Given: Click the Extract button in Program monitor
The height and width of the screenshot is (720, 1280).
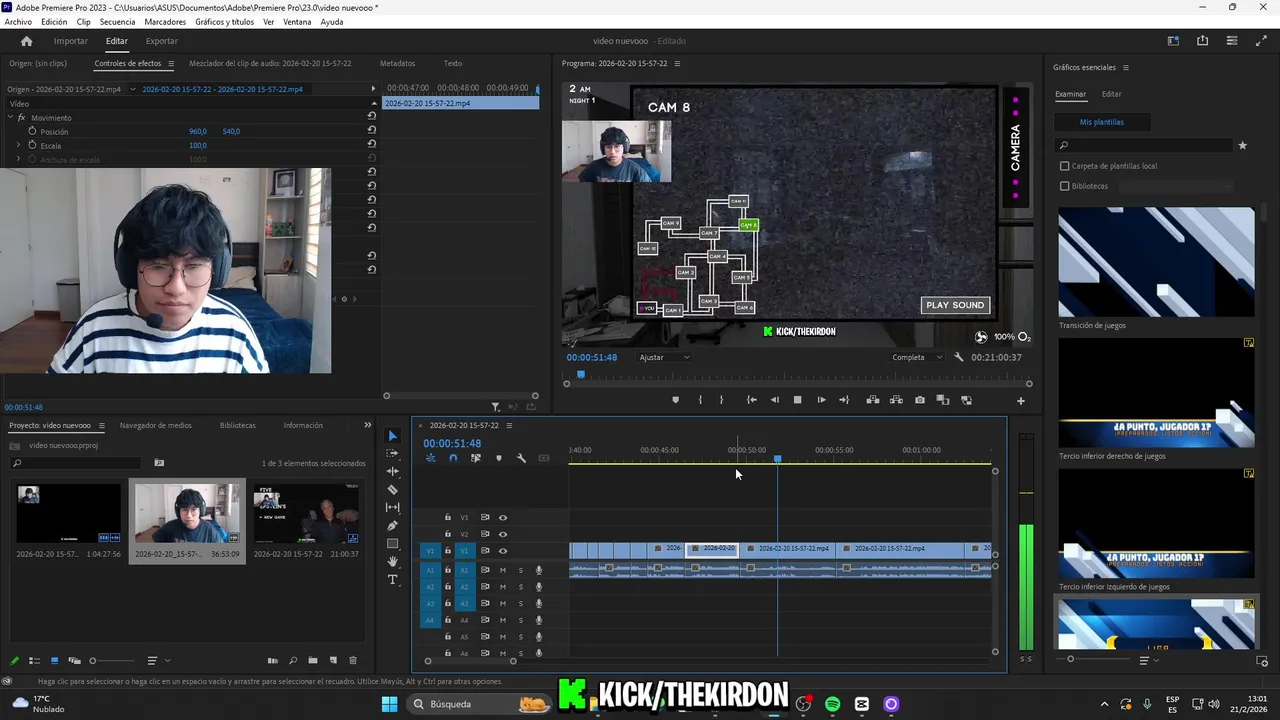Looking at the screenshot, I should [896, 400].
